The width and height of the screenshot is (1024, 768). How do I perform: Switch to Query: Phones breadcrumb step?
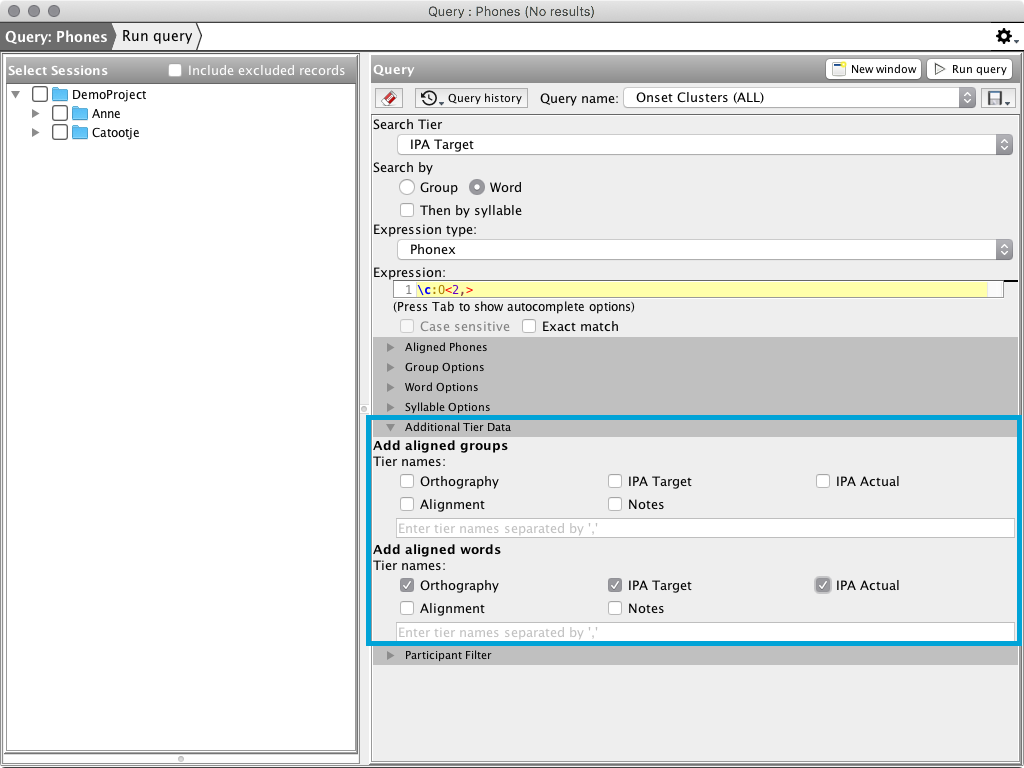click(x=56, y=37)
